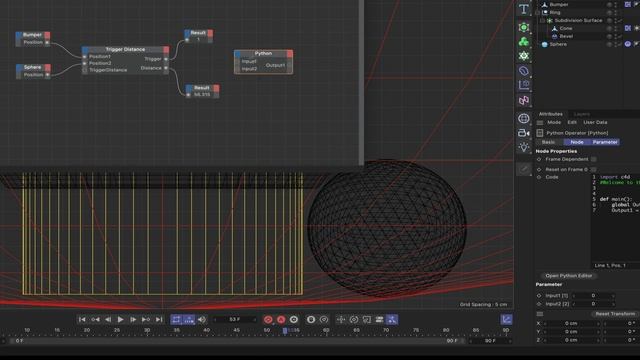
Task: Toggle Autokeying red button
Action: coord(281,320)
